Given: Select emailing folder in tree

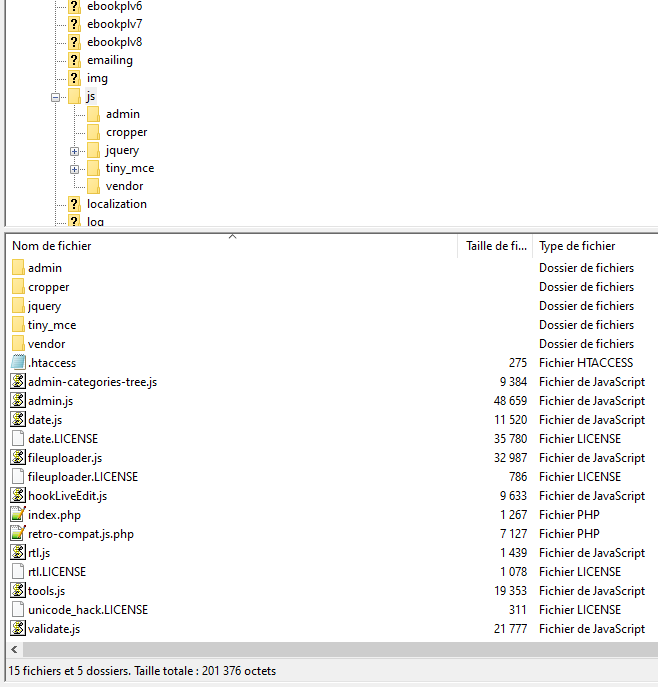Looking at the screenshot, I should coord(110,60).
